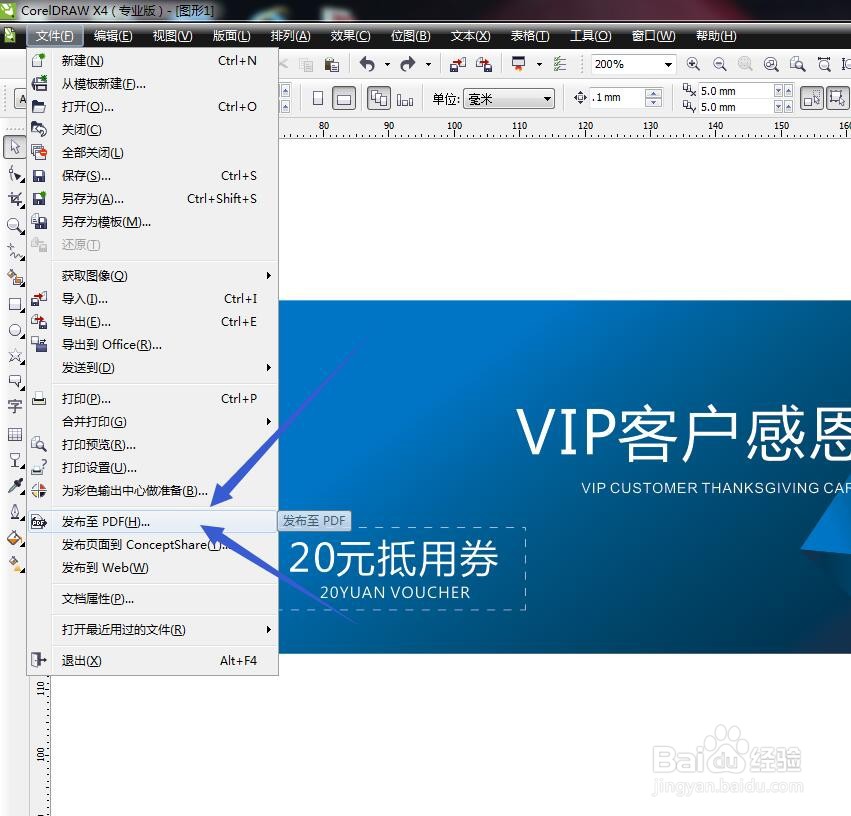Toggle drawing page border button
Screen dimensions: 851x816
pyautogui.click(x=837, y=98)
